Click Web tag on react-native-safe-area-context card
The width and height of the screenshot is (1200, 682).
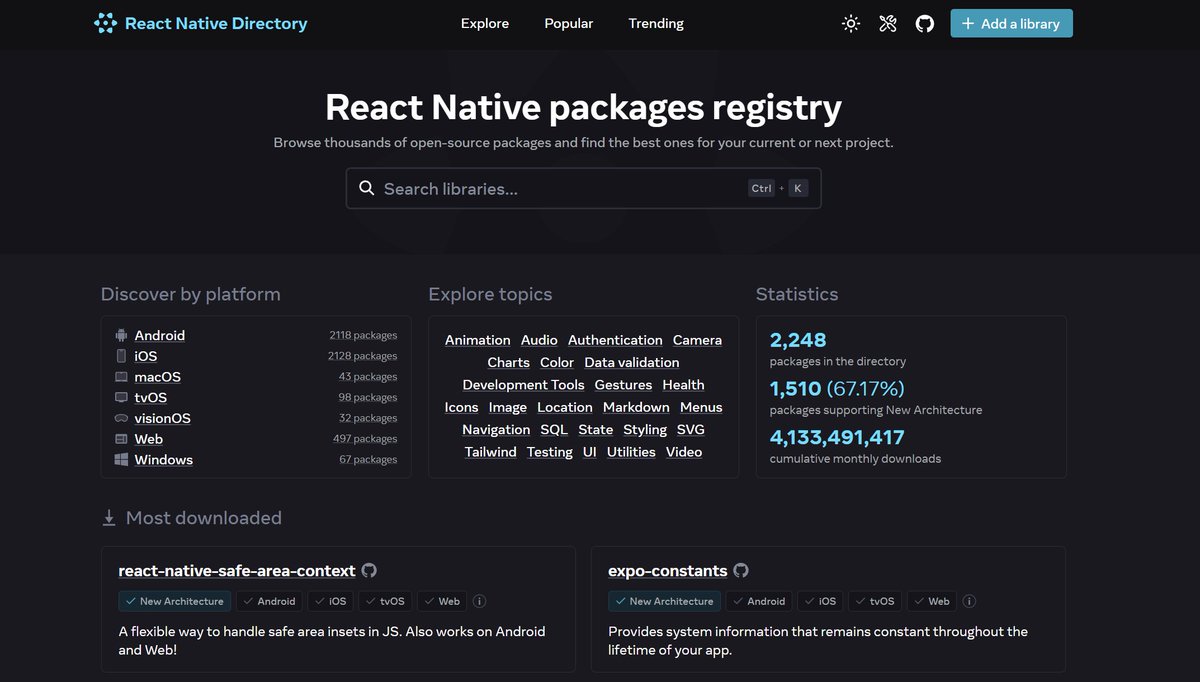[442, 601]
